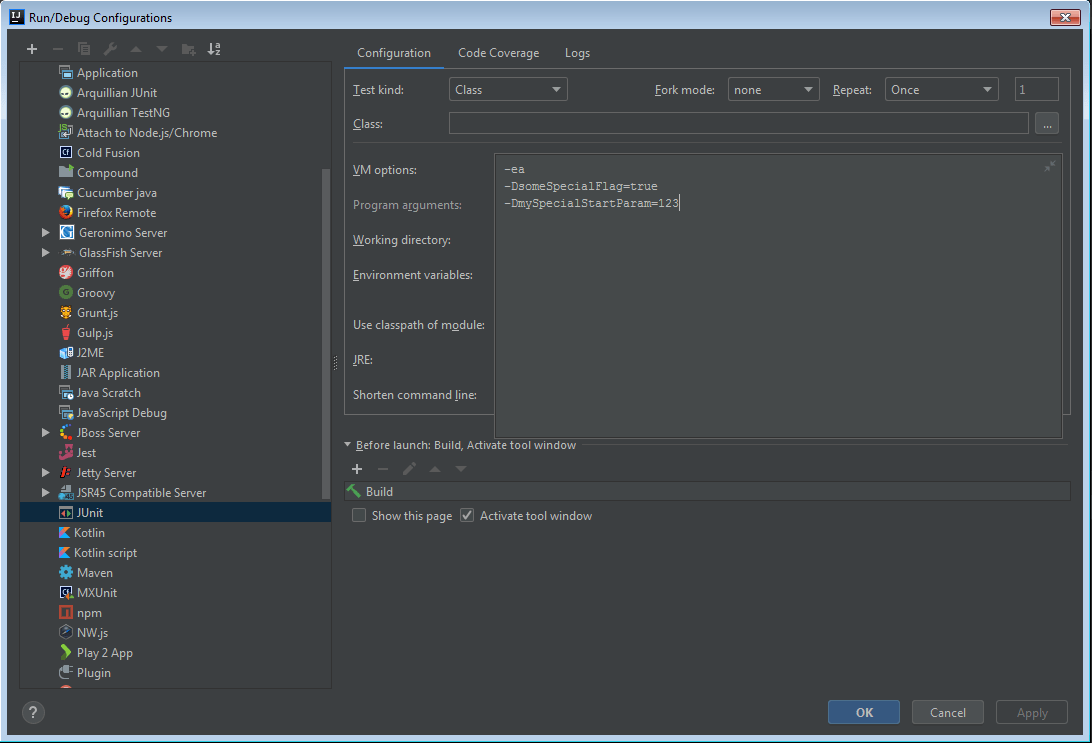Edit the Build task with the pencil icon
The width and height of the screenshot is (1092, 743).
point(409,469)
